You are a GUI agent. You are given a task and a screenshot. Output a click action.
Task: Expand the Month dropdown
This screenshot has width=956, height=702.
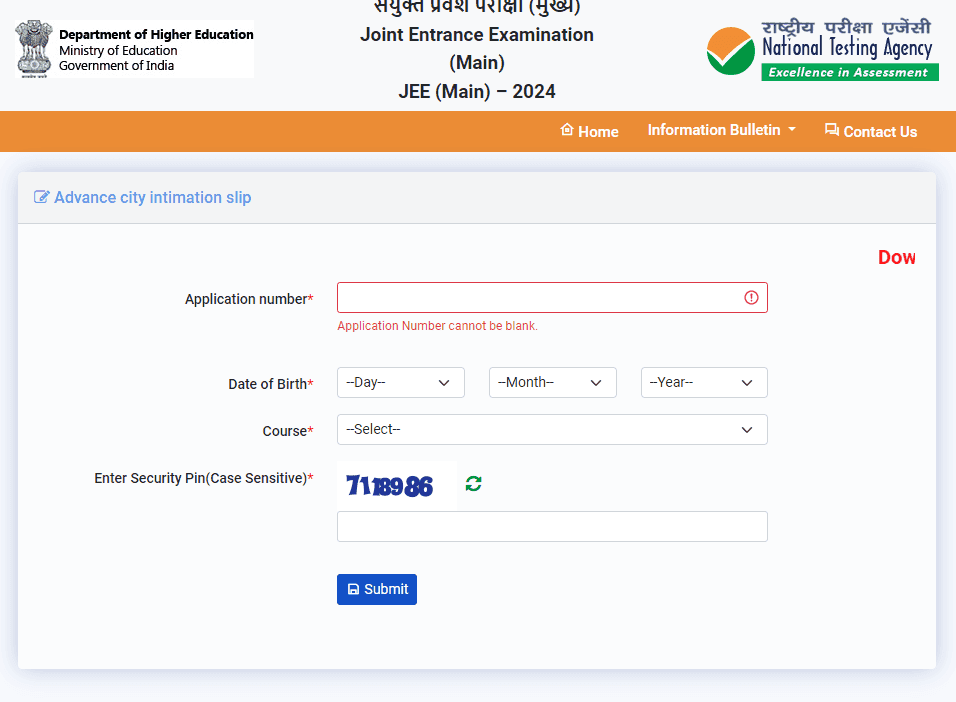552,383
